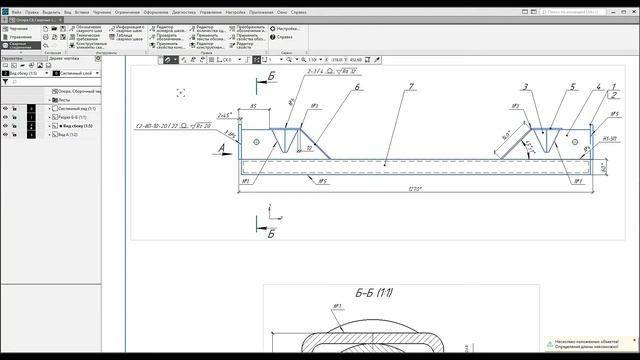Open Технические требования tool
Screen dimensions: 640x360
[x=86, y=37]
